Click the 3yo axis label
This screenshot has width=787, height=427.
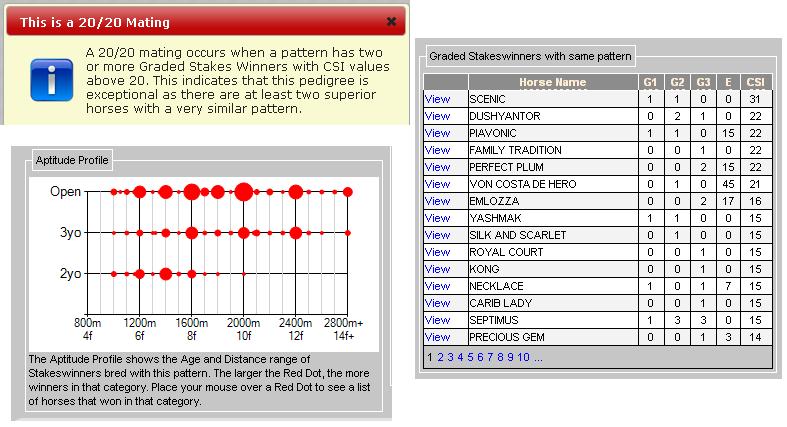(70, 233)
